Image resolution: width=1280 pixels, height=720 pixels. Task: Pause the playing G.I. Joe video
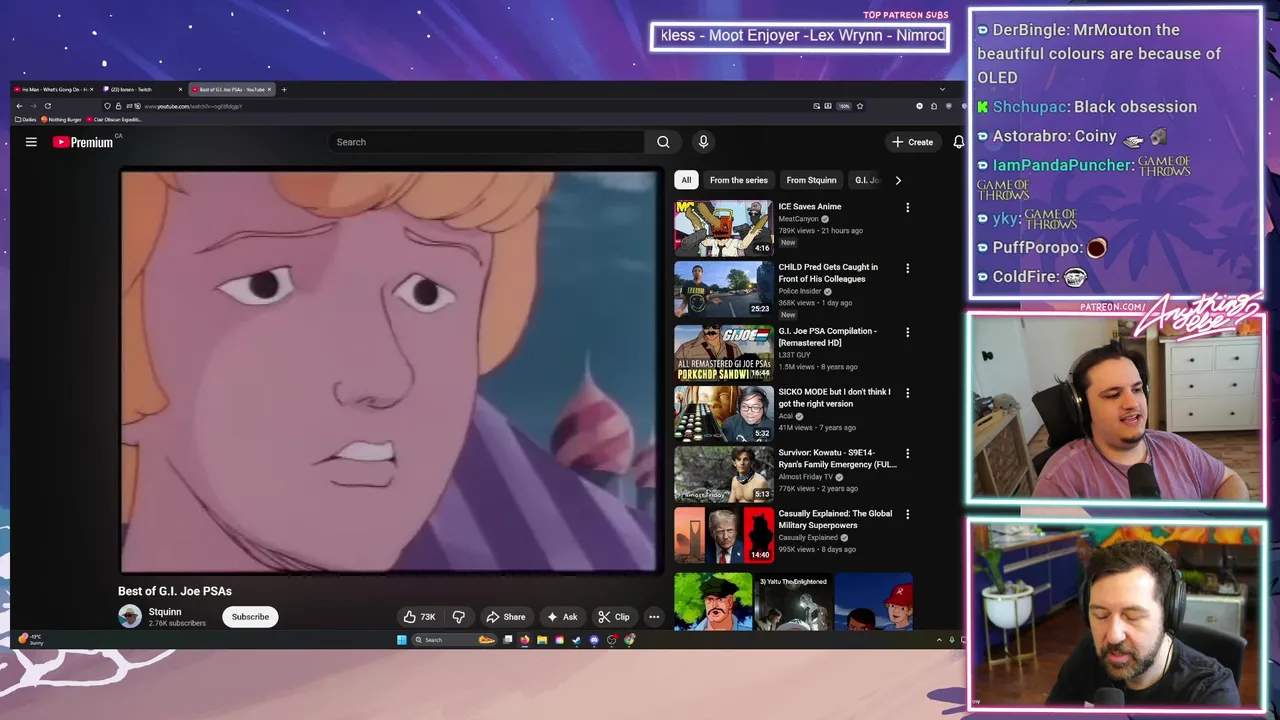coord(389,370)
